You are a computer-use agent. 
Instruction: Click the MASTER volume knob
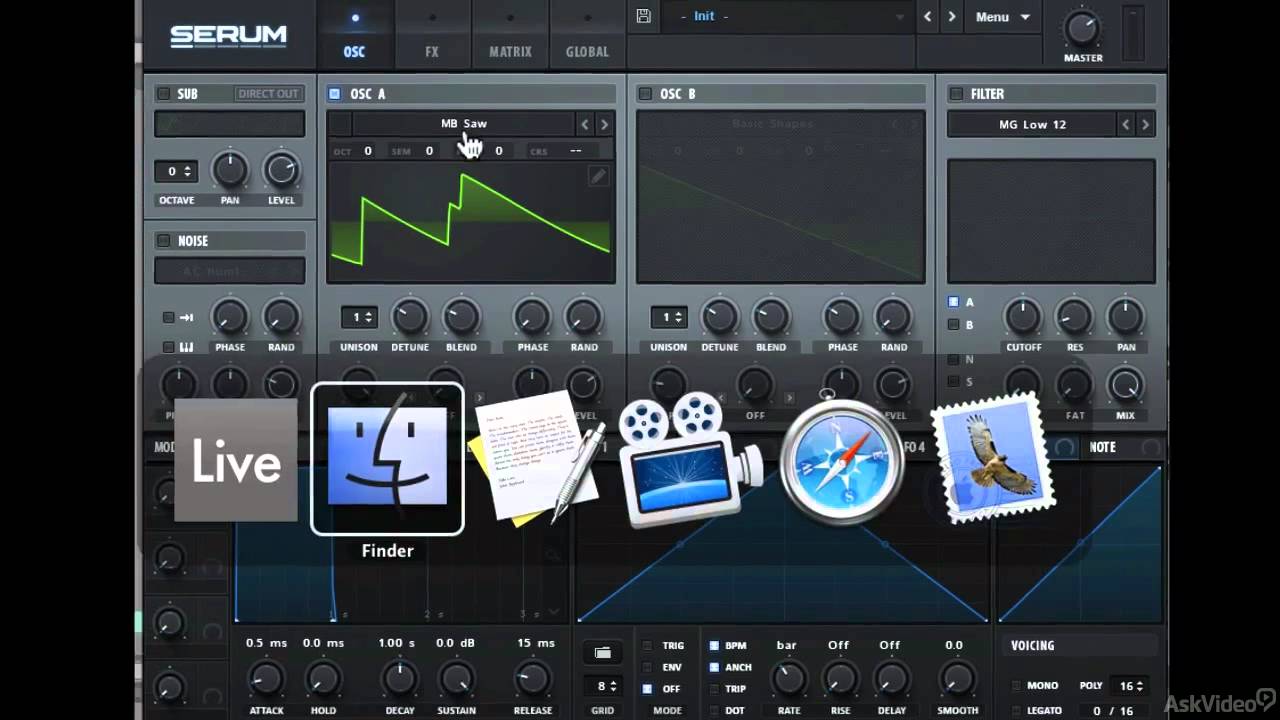click(x=1083, y=28)
